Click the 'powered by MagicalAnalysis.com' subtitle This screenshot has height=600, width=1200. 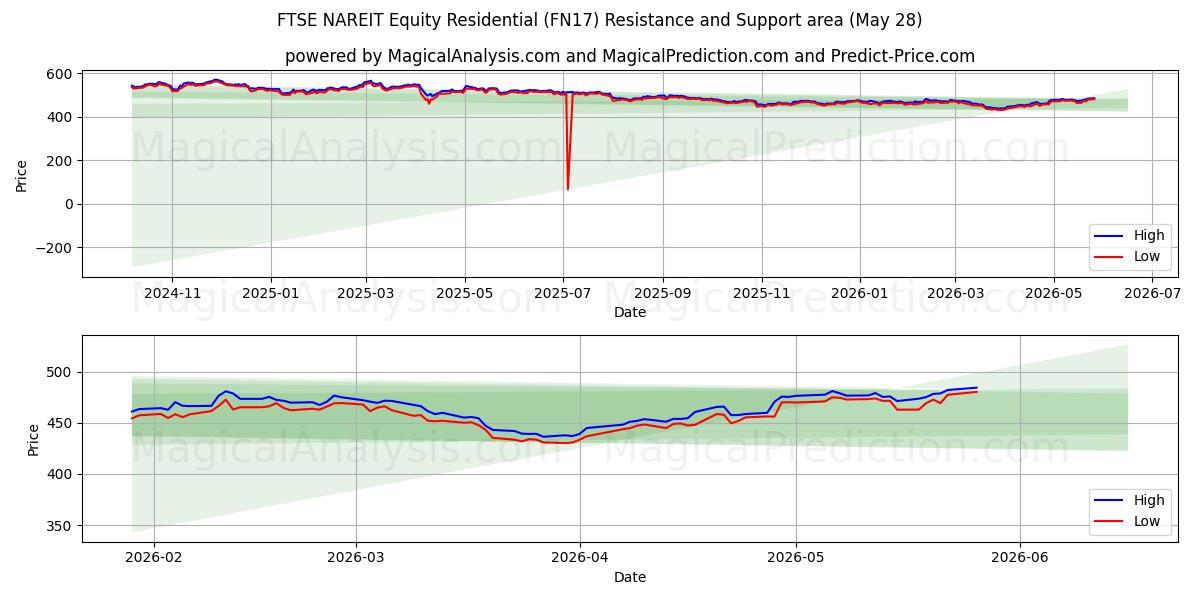point(630,56)
